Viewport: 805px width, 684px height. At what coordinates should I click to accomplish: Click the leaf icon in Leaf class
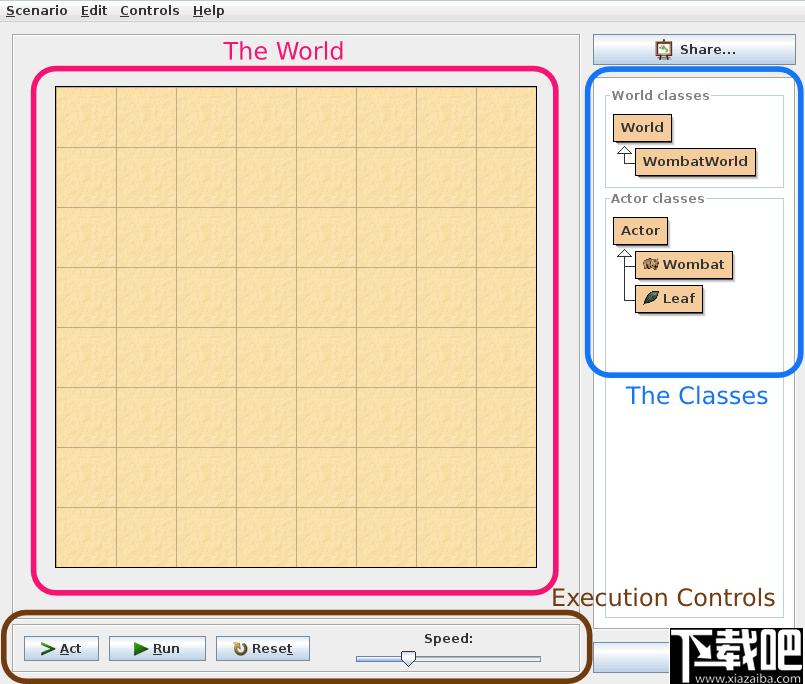coord(651,298)
